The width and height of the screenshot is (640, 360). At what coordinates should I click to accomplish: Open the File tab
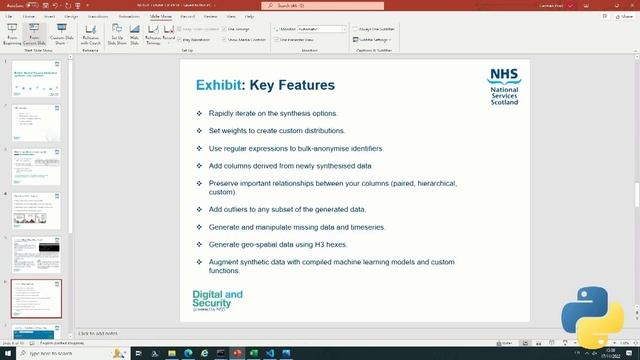pyautogui.click(x=9, y=16)
